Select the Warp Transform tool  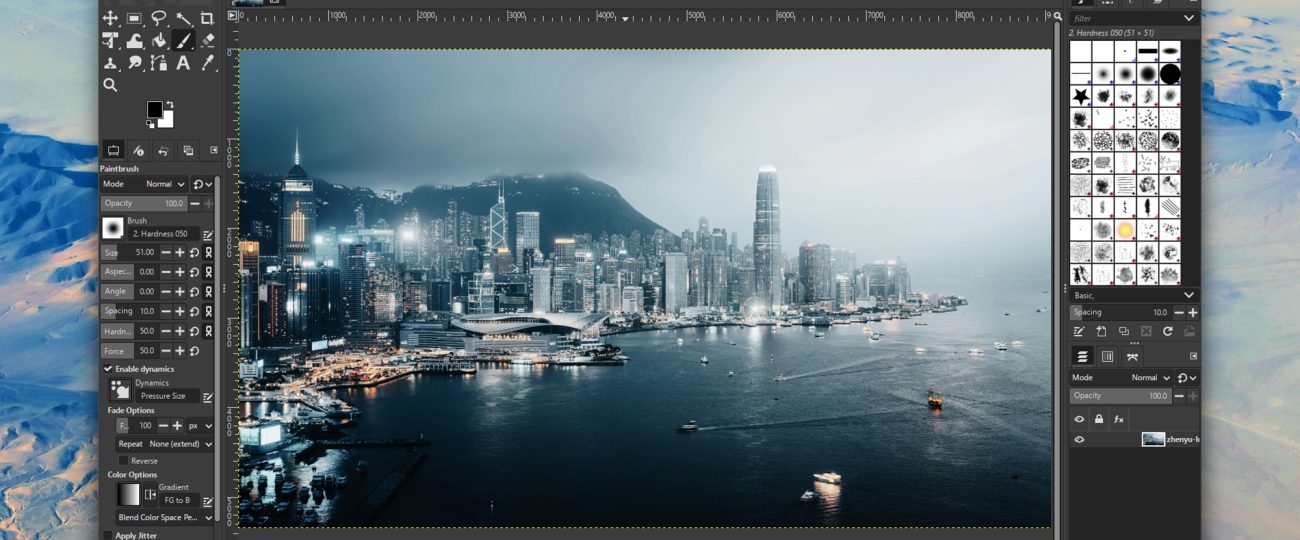(x=134, y=41)
